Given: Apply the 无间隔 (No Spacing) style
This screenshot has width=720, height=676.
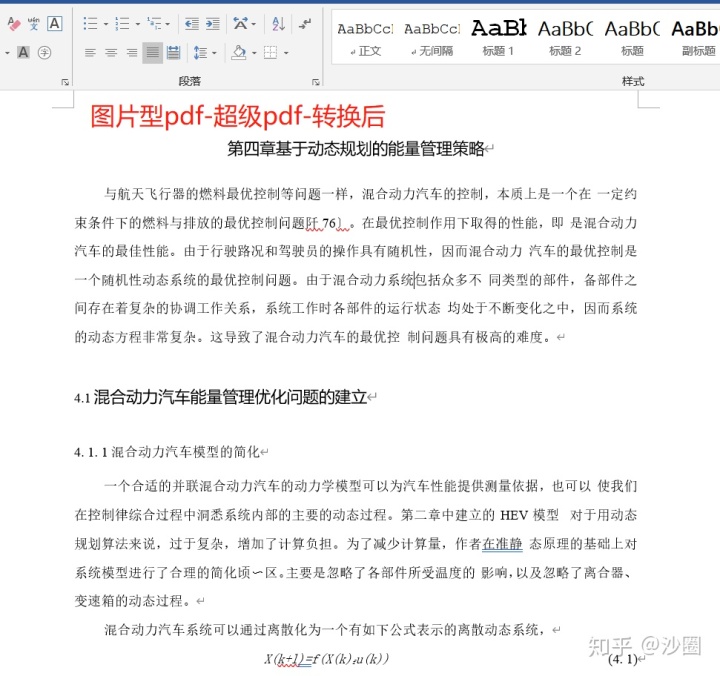Looking at the screenshot, I should [432, 39].
